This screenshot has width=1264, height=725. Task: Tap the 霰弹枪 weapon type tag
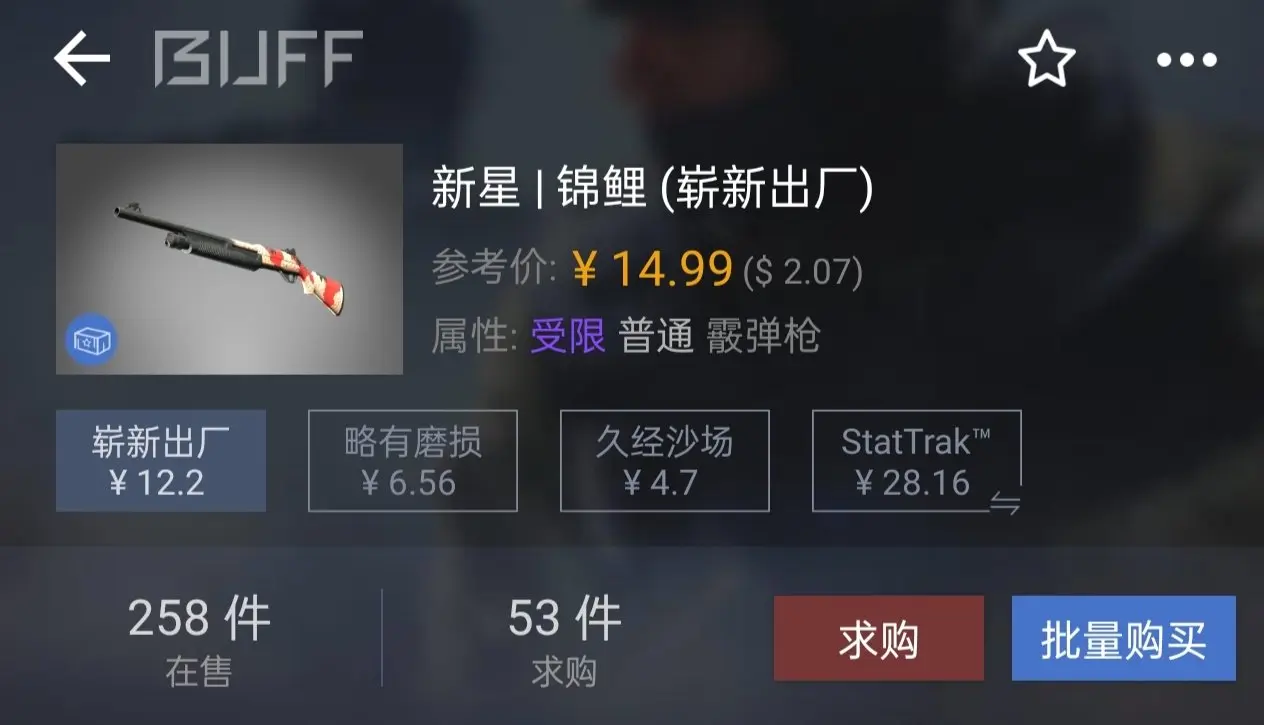763,337
